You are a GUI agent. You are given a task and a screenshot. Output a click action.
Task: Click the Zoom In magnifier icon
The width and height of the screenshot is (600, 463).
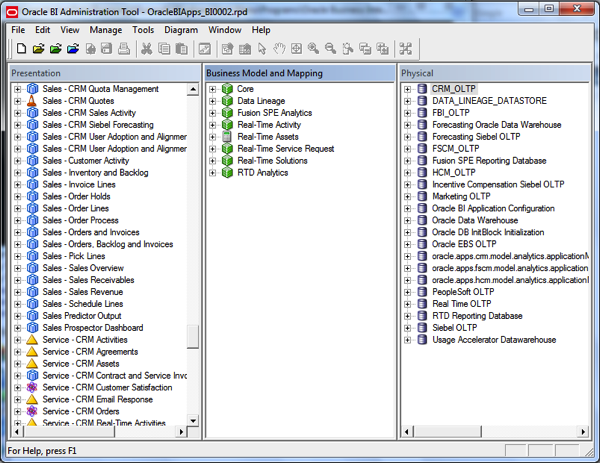click(313, 49)
